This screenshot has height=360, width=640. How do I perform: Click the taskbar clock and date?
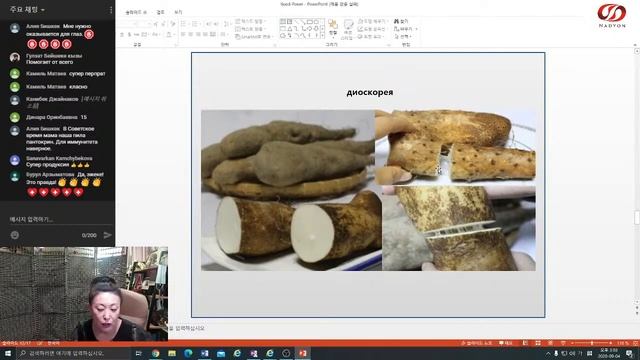[x=609, y=353]
